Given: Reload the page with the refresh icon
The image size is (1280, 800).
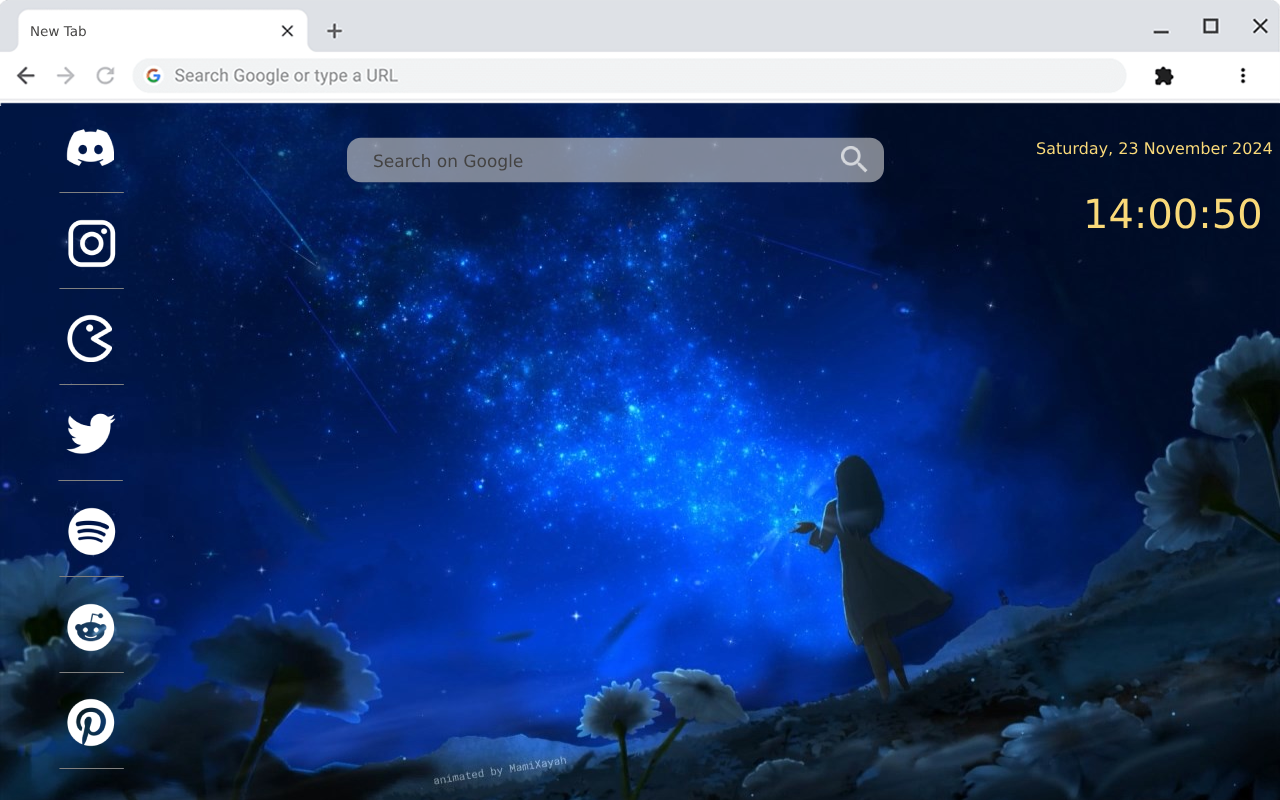Looking at the screenshot, I should click(105, 76).
